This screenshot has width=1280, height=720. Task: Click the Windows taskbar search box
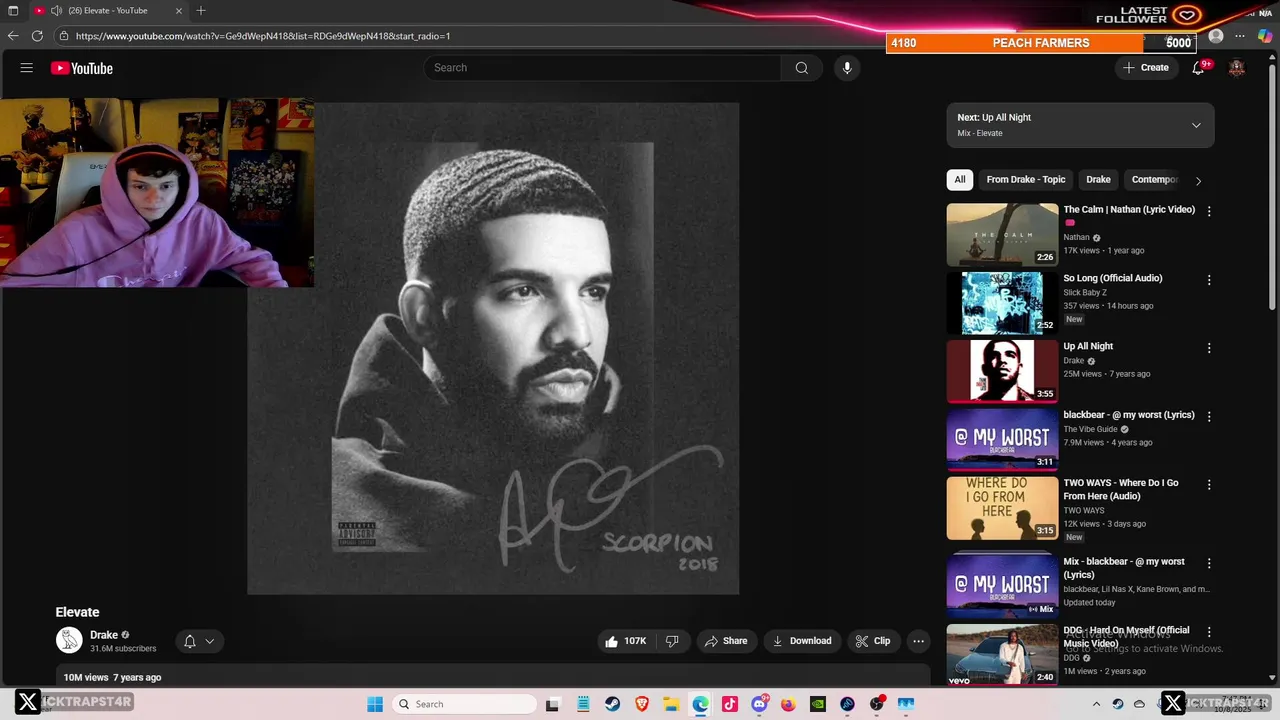coord(464,704)
